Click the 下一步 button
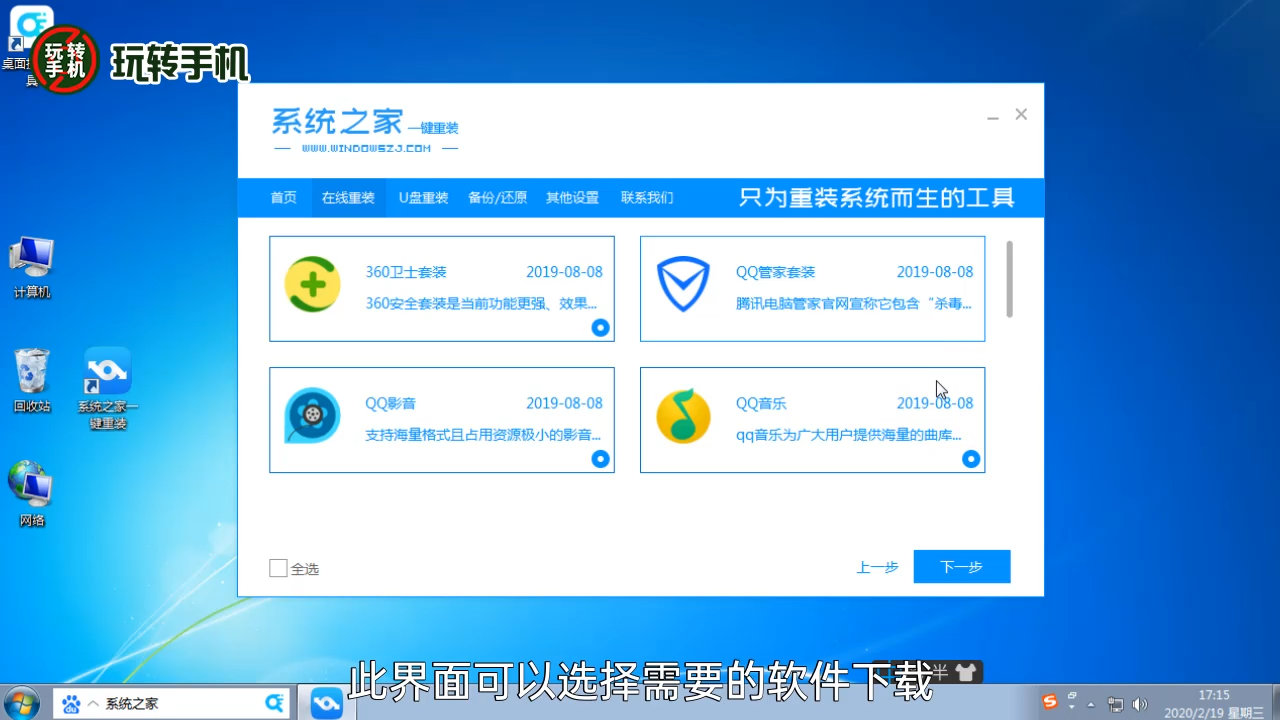The width and height of the screenshot is (1280, 720). (962, 567)
